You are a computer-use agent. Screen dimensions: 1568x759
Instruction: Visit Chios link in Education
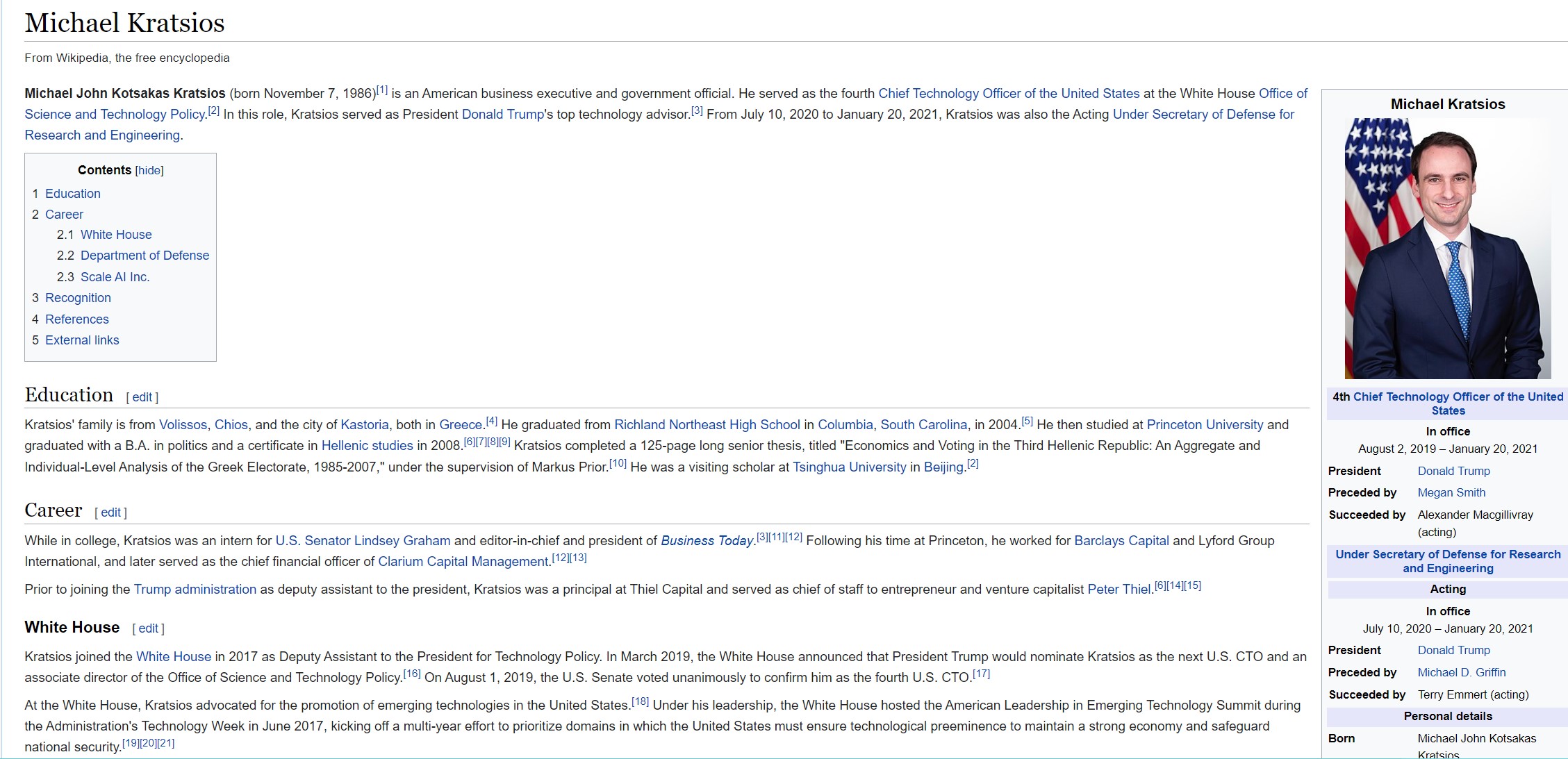pyautogui.click(x=231, y=425)
